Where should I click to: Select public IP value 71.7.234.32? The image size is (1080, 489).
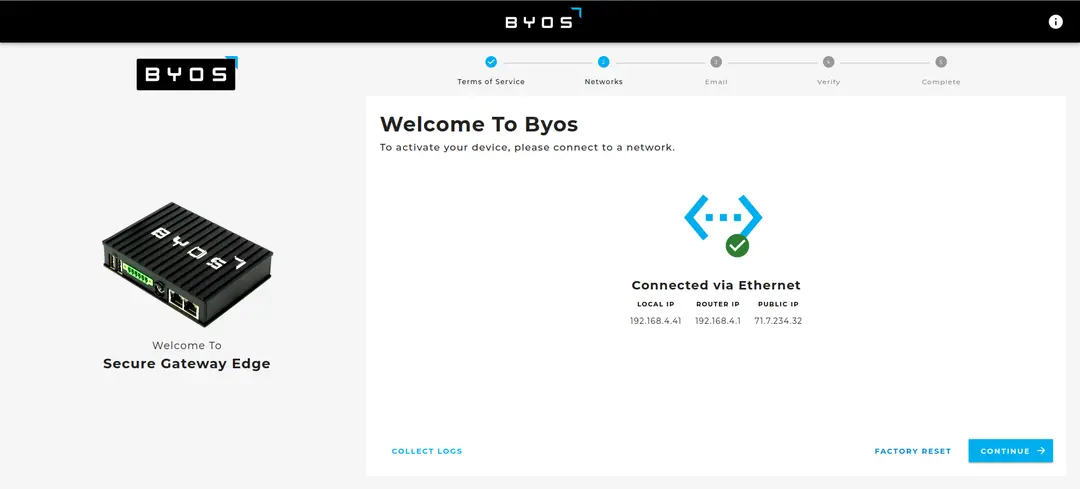coord(778,321)
